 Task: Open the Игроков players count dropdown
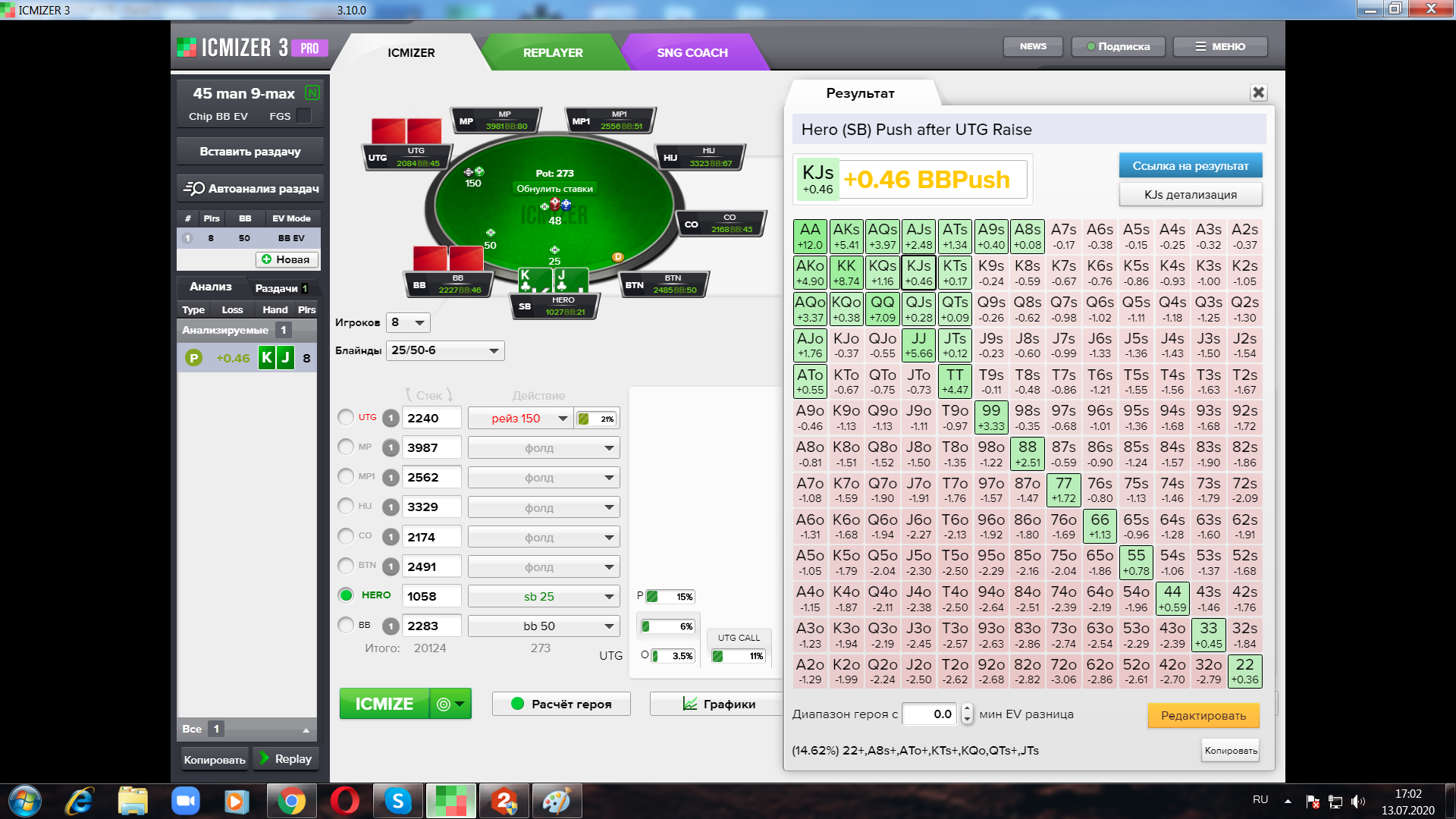(x=408, y=322)
